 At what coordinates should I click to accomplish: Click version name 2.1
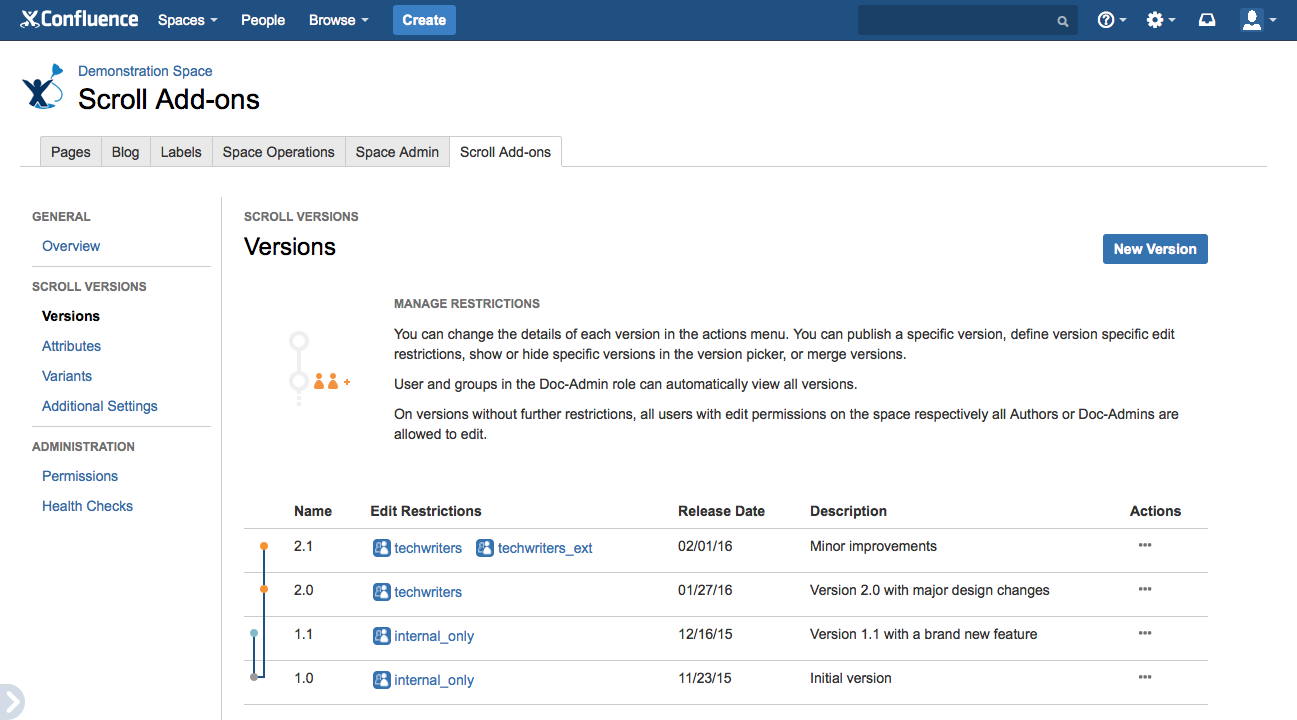[x=303, y=546]
